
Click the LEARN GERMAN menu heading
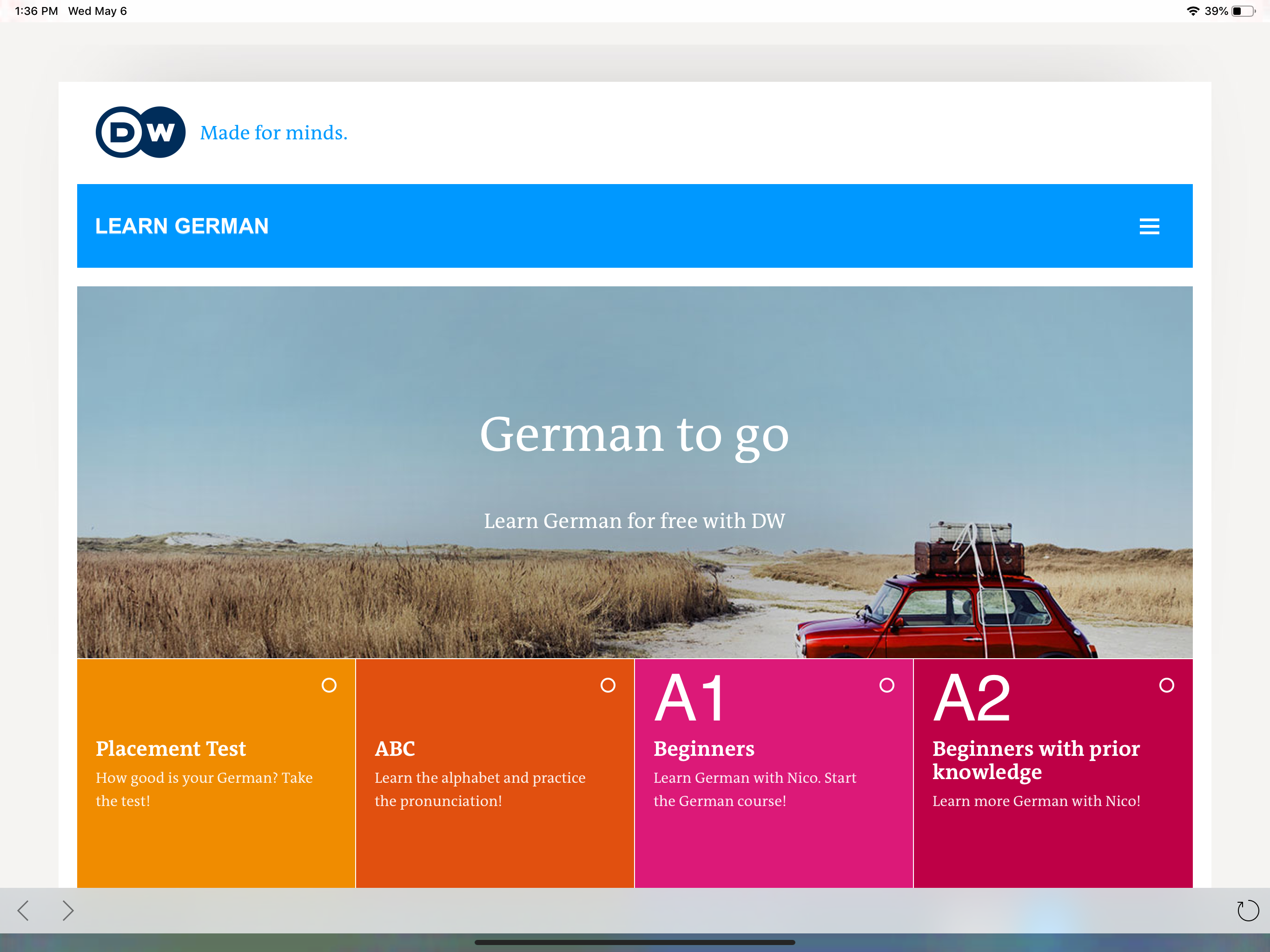182,226
